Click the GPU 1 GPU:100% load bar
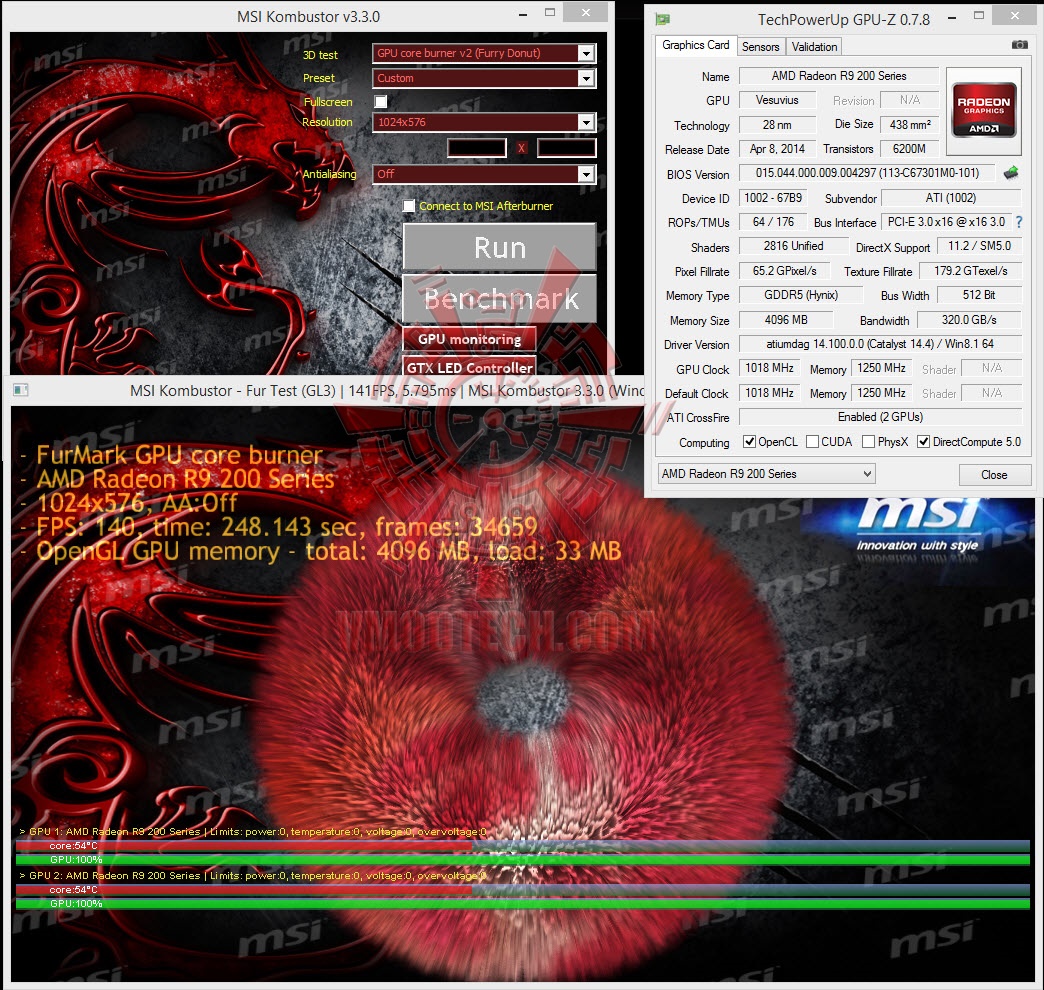Image resolution: width=1044 pixels, height=990 pixels. coord(523,860)
